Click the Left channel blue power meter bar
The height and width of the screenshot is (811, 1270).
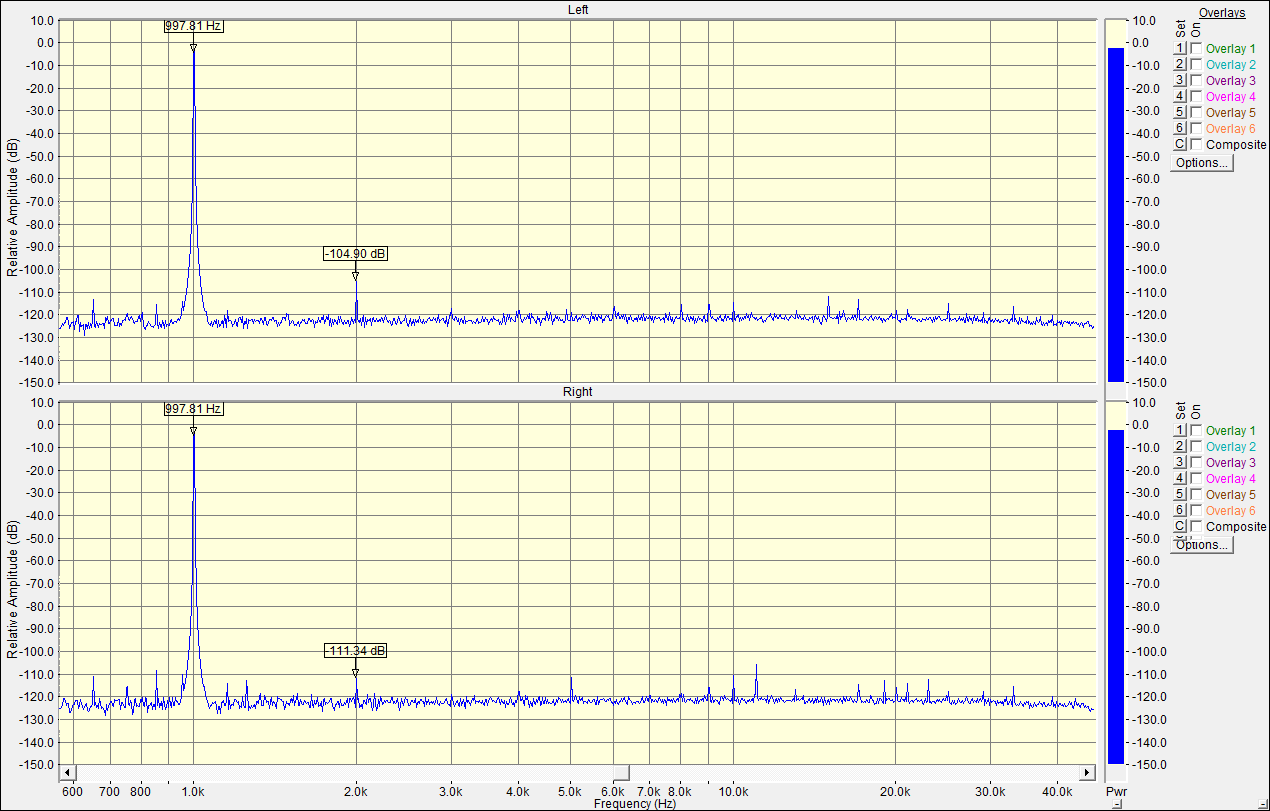[1115, 215]
